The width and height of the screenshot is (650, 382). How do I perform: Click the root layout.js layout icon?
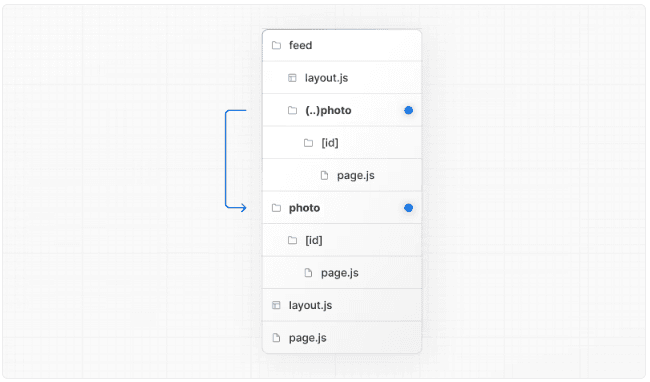tap(276, 305)
